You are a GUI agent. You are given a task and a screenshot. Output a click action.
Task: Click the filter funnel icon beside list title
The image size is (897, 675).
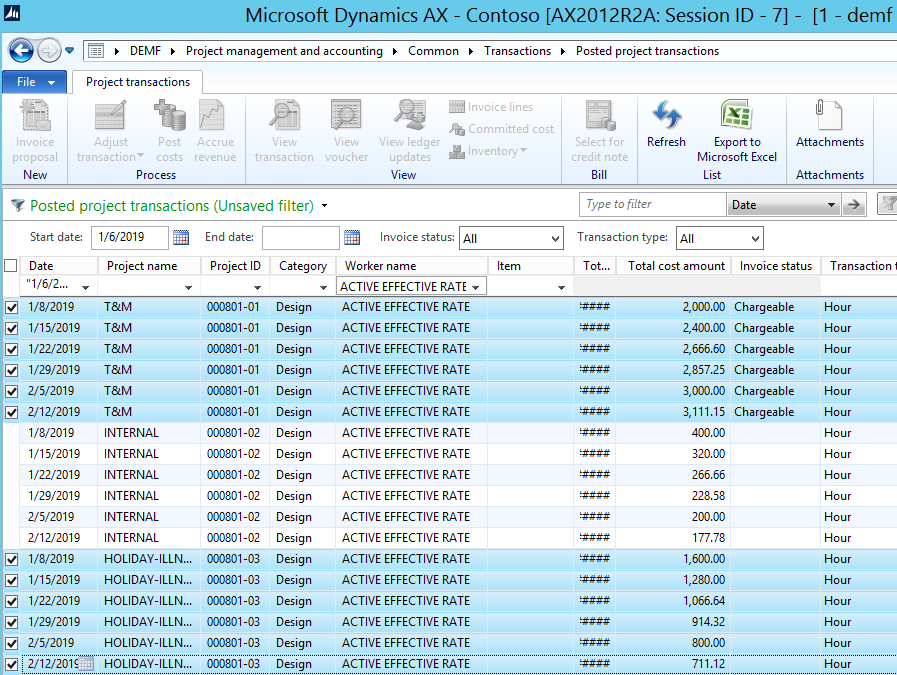point(17,206)
